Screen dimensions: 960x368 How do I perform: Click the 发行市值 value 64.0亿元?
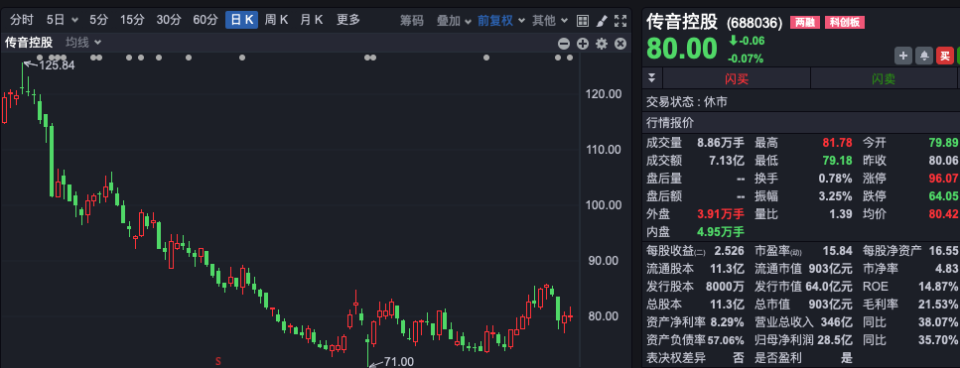[830, 287]
